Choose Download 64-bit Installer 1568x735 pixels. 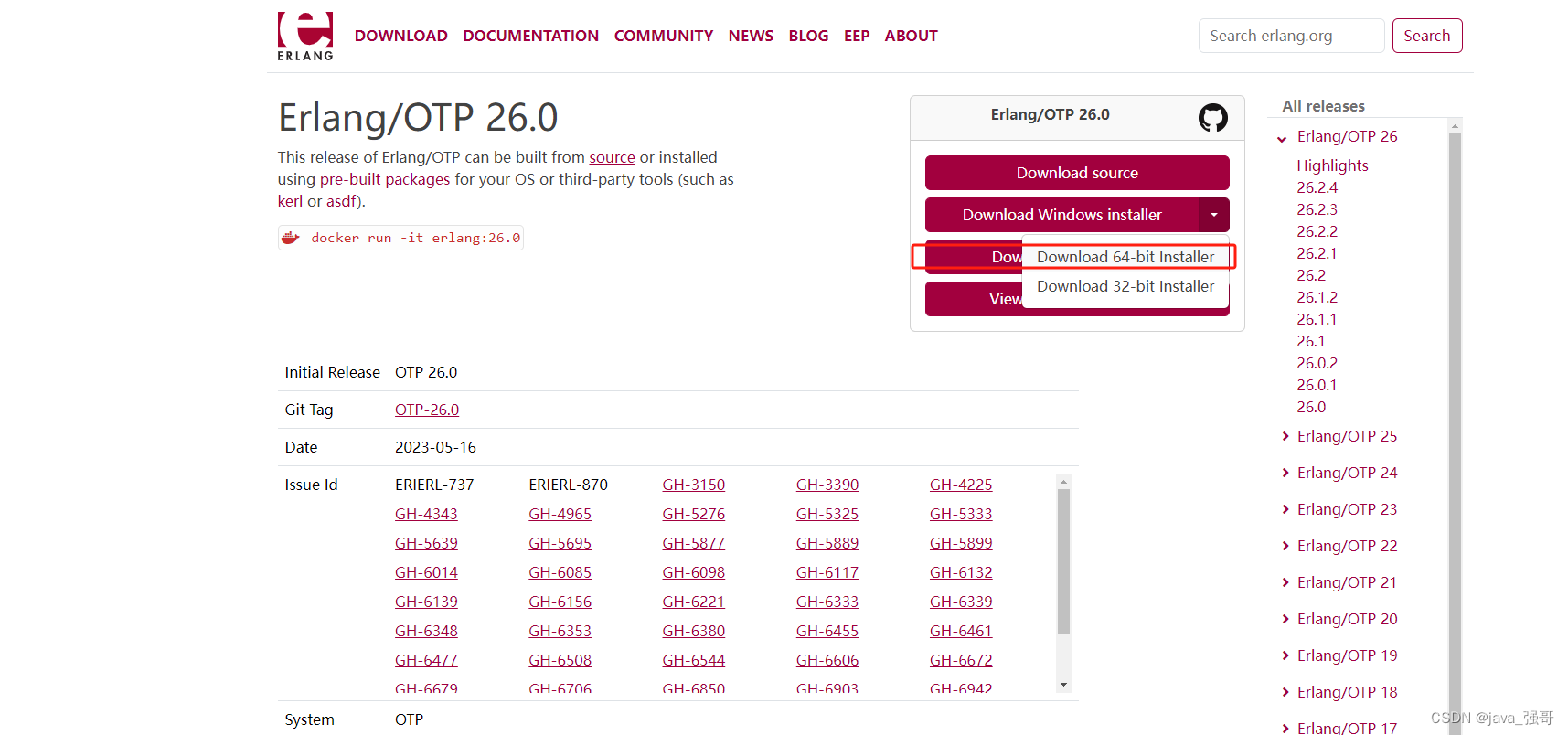(1125, 257)
